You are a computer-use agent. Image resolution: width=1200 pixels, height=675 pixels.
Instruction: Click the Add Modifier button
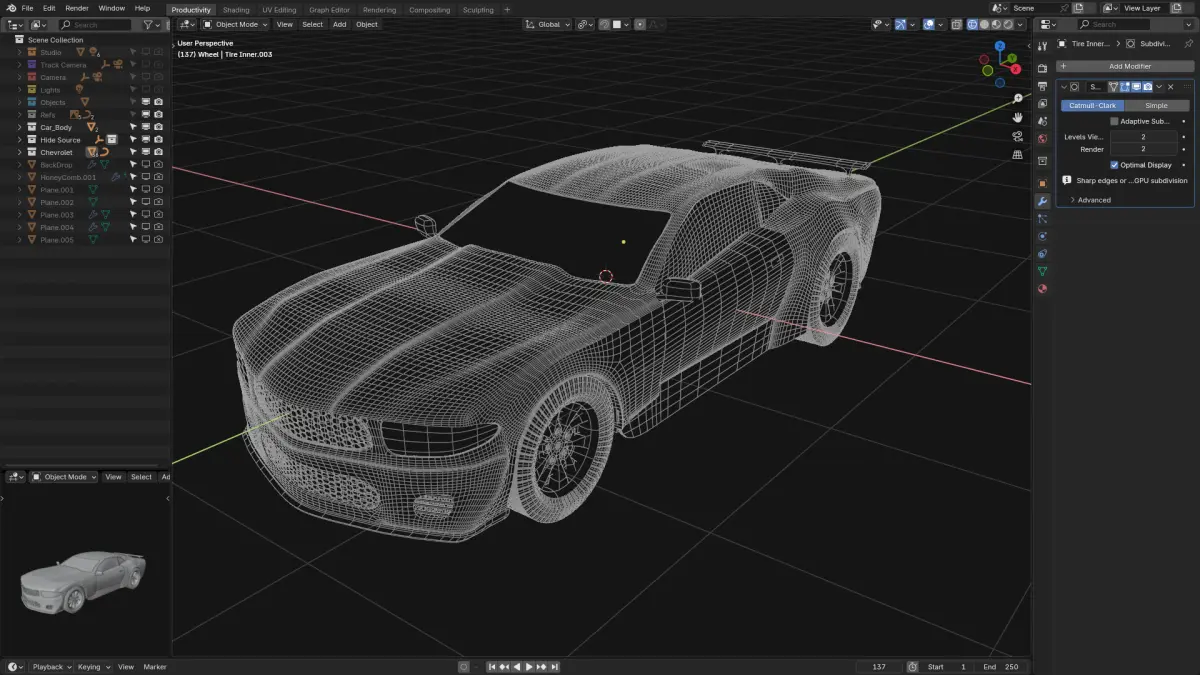pos(1124,66)
